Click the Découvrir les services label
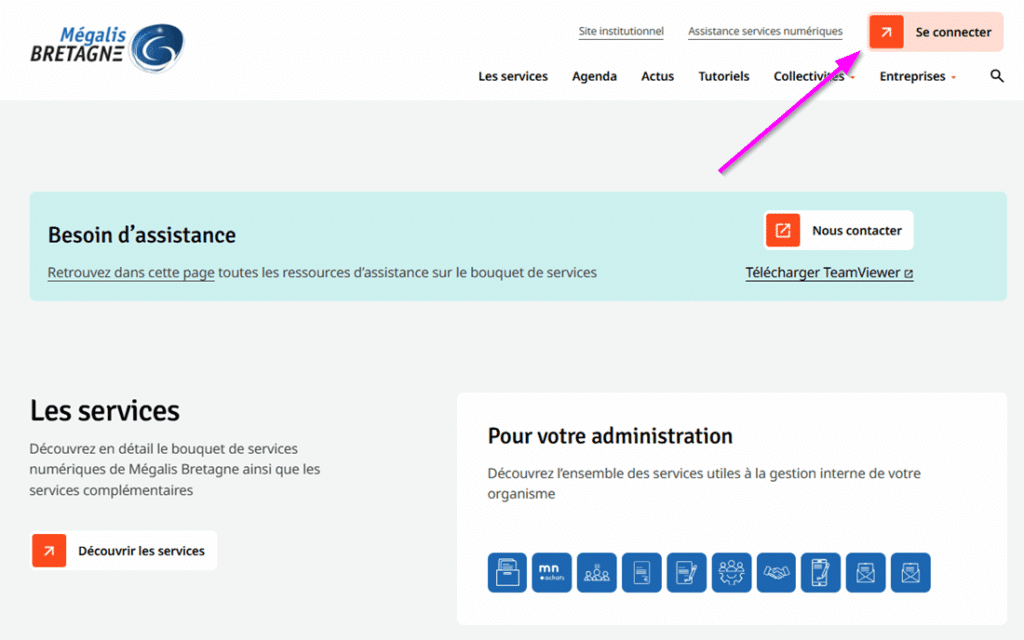Image resolution: width=1024 pixels, height=640 pixels. point(141,551)
